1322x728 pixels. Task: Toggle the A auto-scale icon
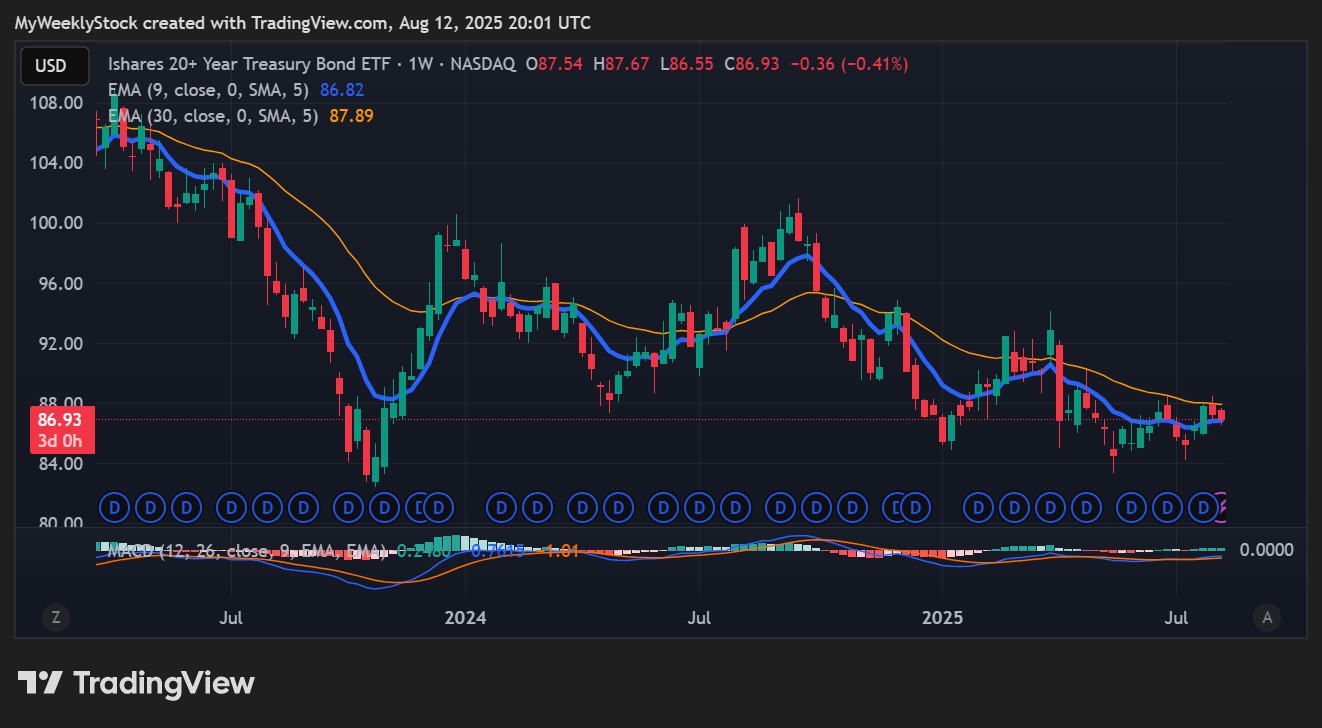pyautogui.click(x=1267, y=617)
